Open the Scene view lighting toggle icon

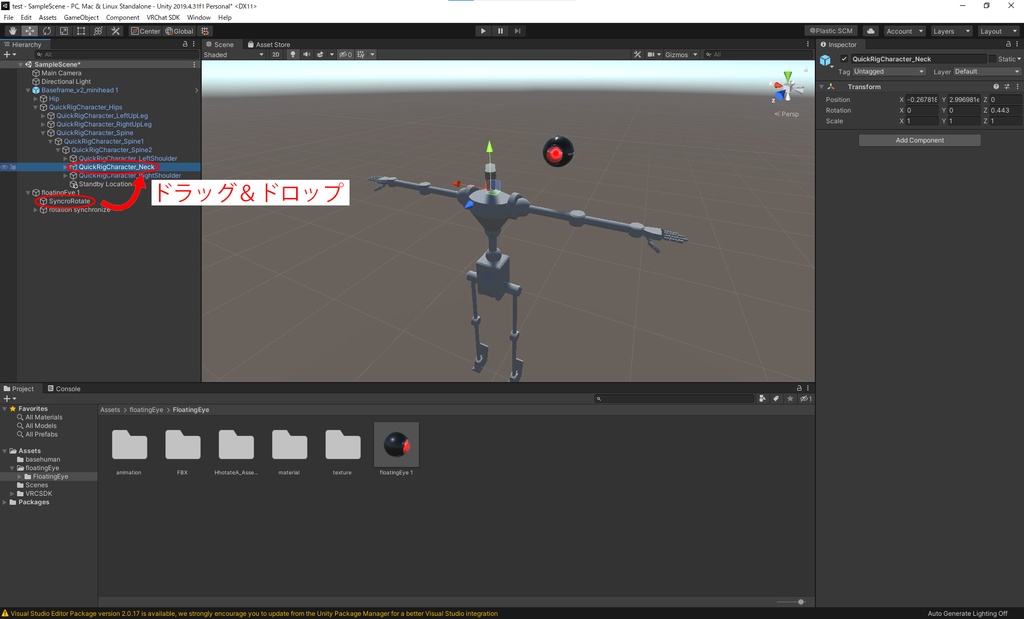pyautogui.click(x=293, y=54)
